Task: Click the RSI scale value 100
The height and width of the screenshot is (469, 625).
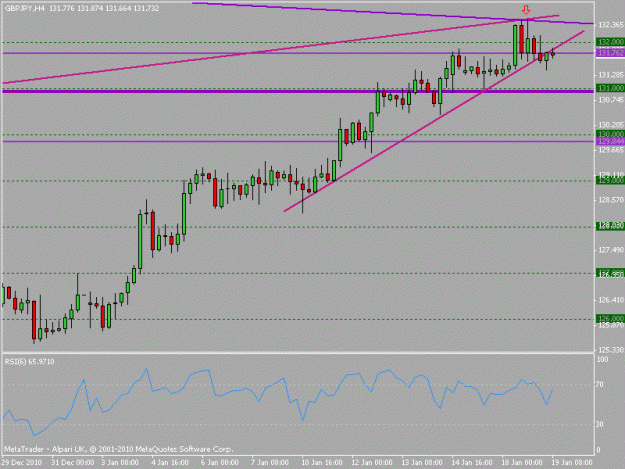Action: (x=603, y=359)
